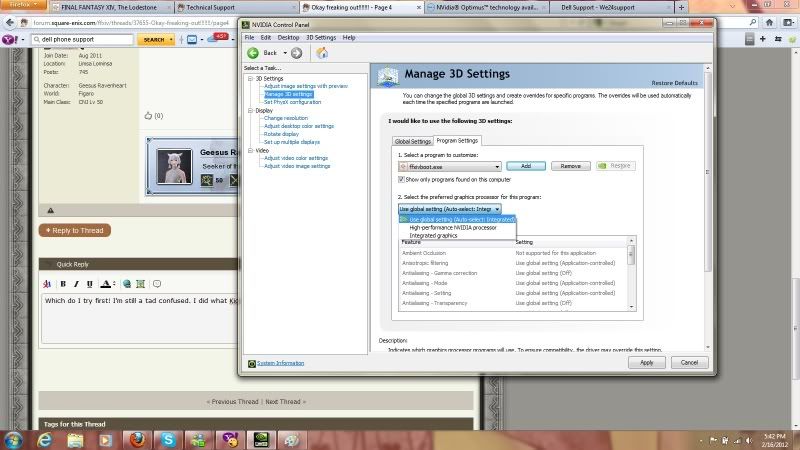Toggle Show only programs found on this computer
Screen dimensions: 800x450
[x=401, y=180]
